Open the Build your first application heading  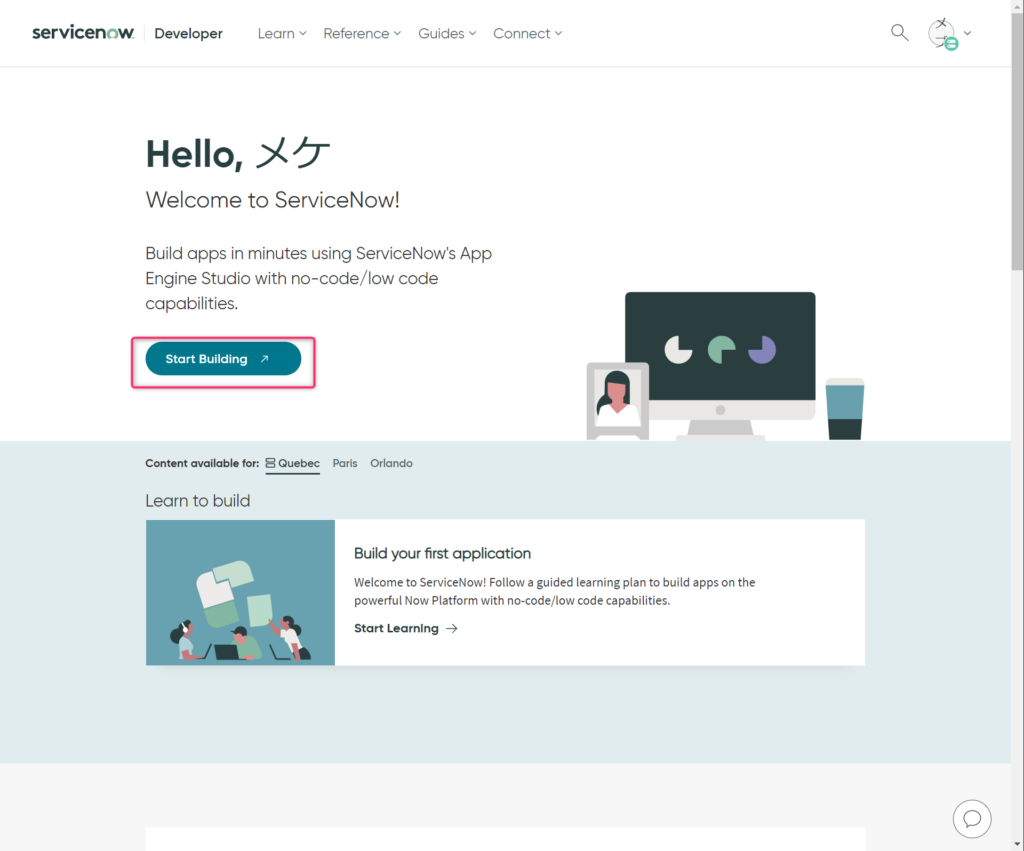(x=442, y=553)
